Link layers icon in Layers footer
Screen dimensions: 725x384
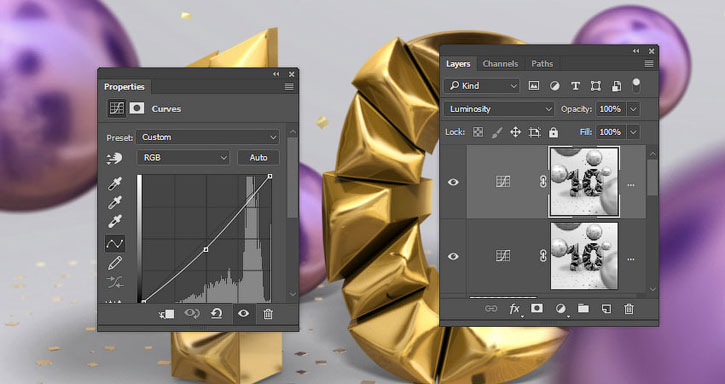point(491,309)
